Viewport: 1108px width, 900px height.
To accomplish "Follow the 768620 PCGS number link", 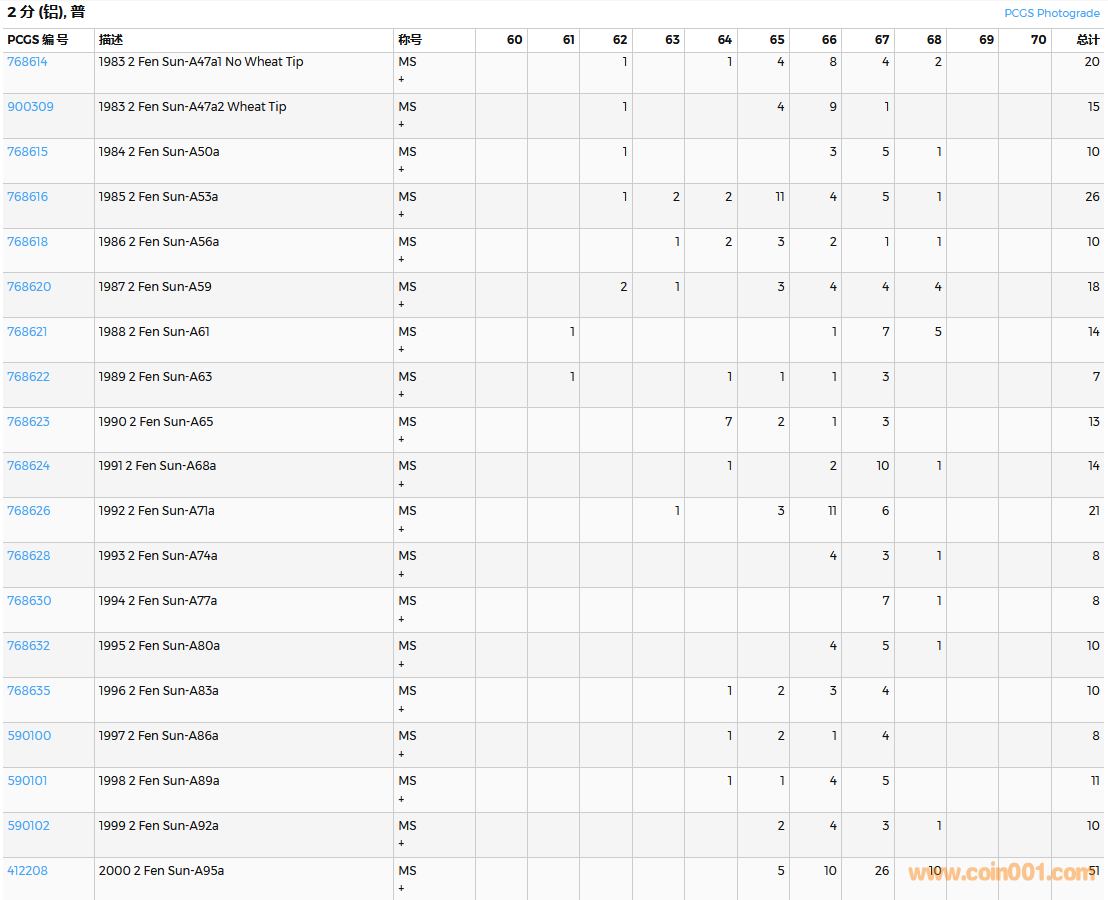I will [x=28, y=287].
